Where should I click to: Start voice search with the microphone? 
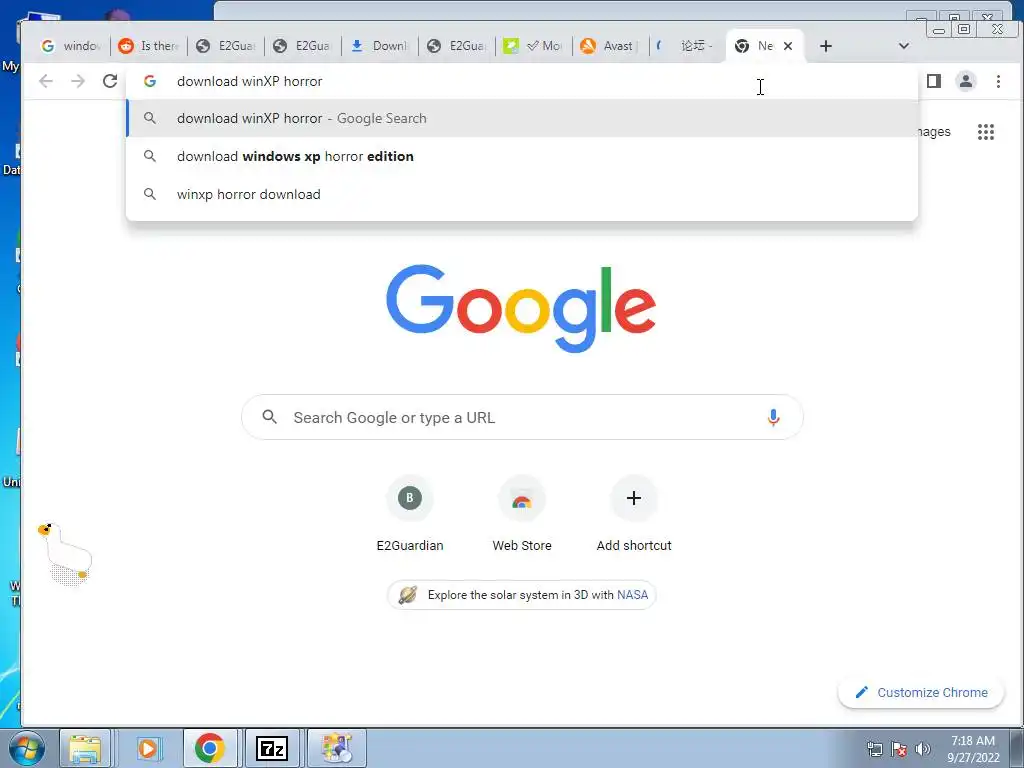(773, 417)
